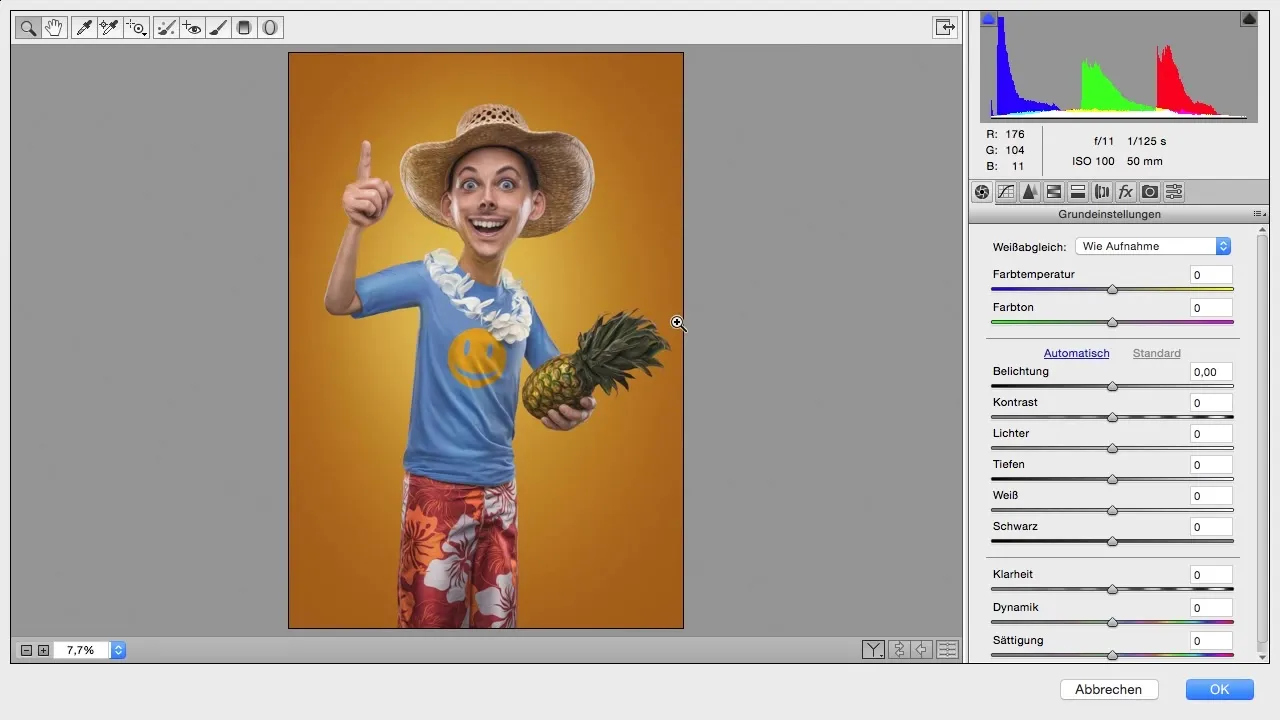
Task: Focus the Kontrast value field
Action: pos(1211,403)
